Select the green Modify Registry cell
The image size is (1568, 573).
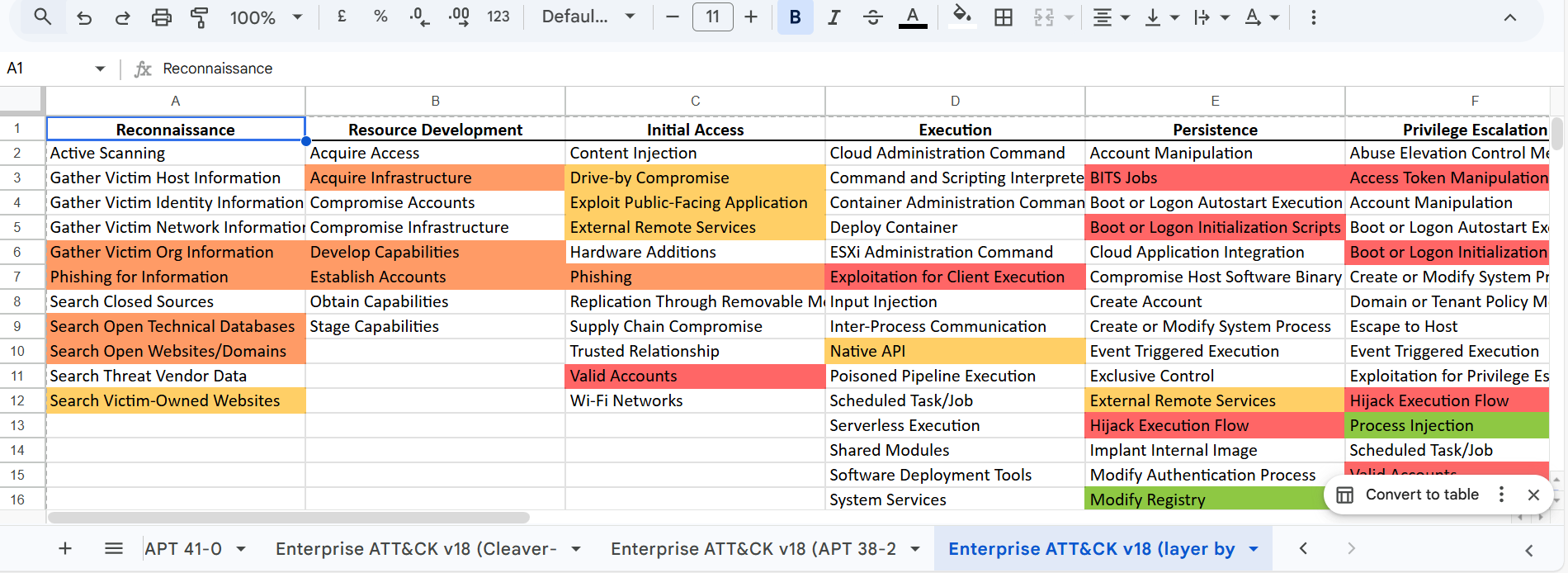click(1205, 500)
